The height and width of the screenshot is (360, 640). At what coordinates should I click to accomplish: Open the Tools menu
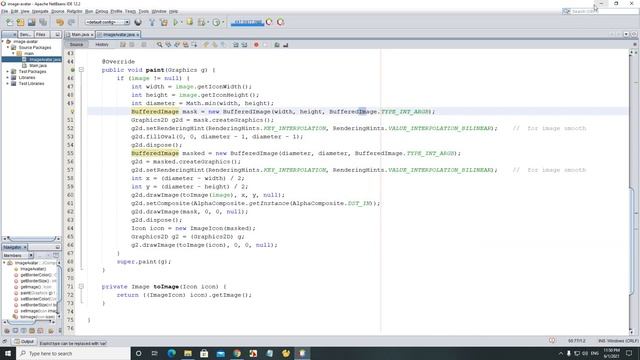[x=144, y=11]
